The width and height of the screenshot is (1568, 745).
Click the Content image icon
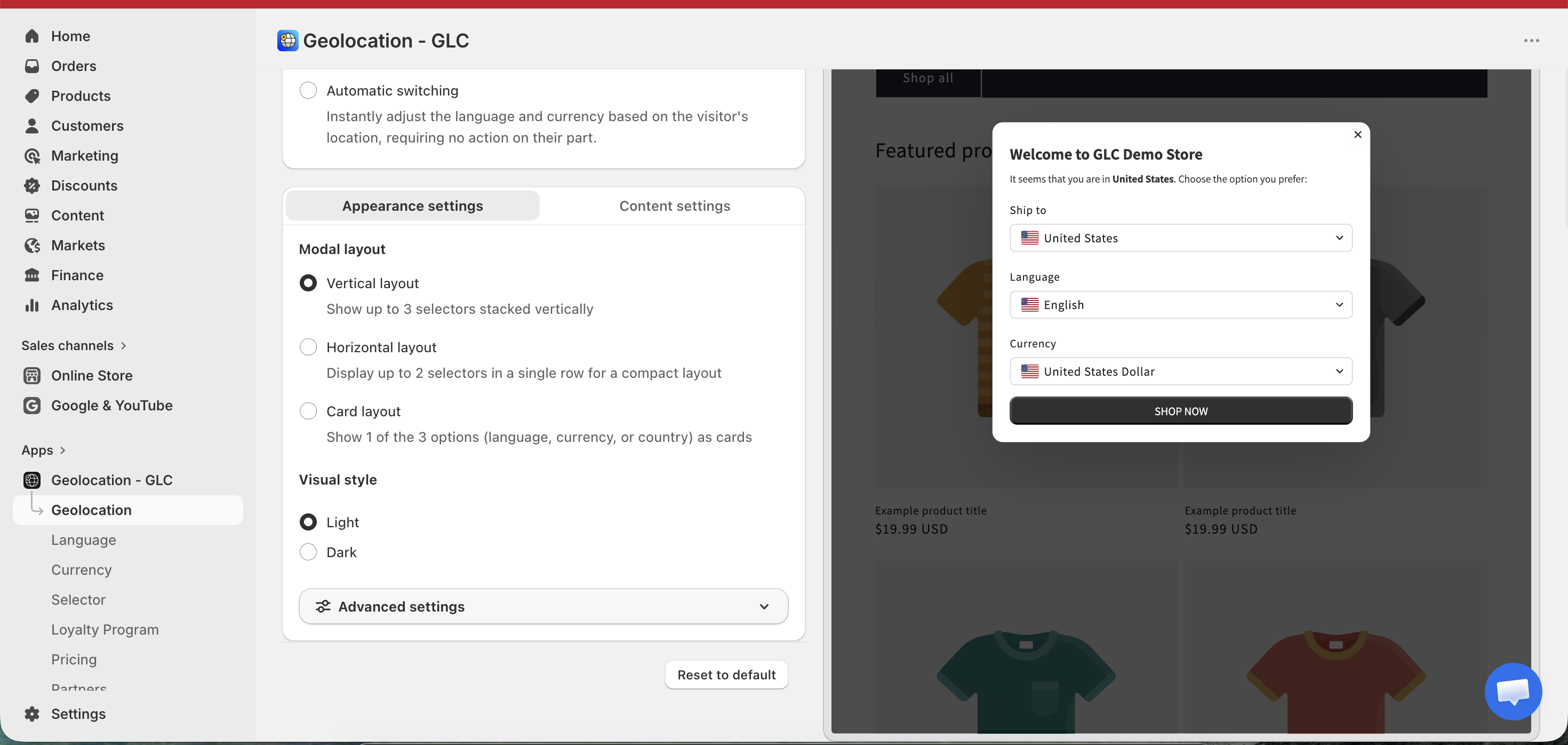tap(31, 215)
